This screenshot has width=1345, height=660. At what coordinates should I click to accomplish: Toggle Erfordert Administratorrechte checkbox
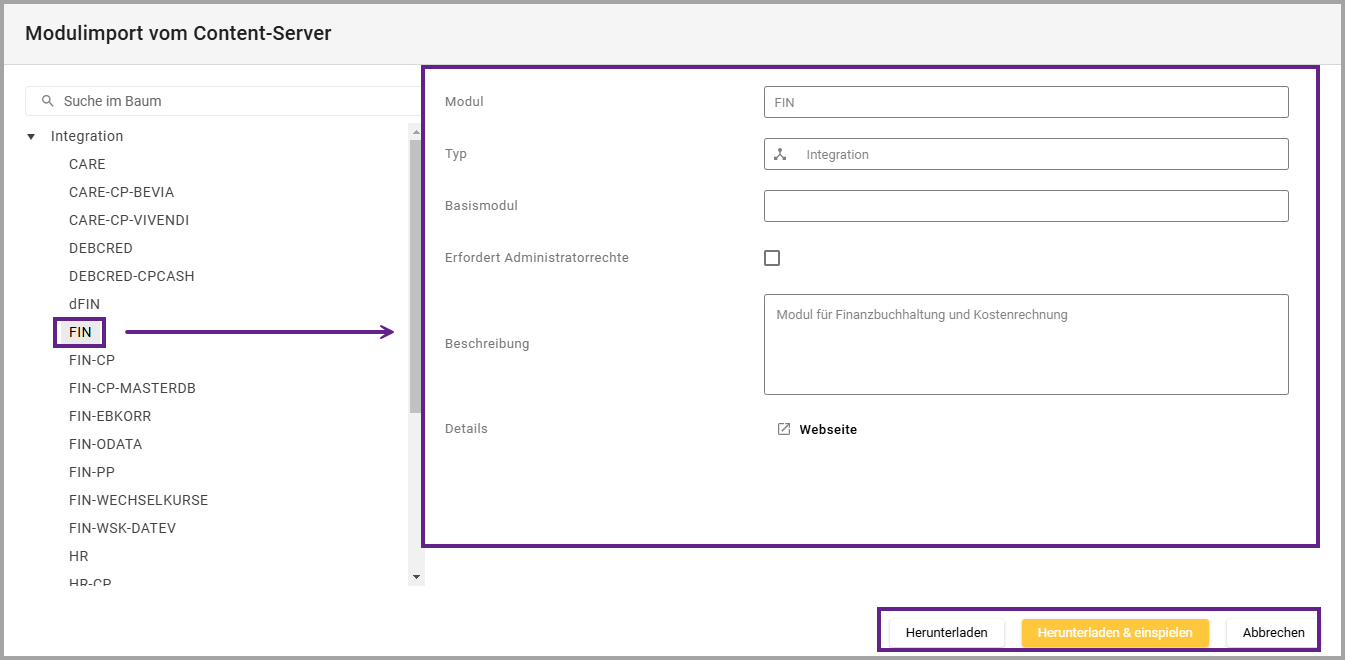click(x=772, y=258)
